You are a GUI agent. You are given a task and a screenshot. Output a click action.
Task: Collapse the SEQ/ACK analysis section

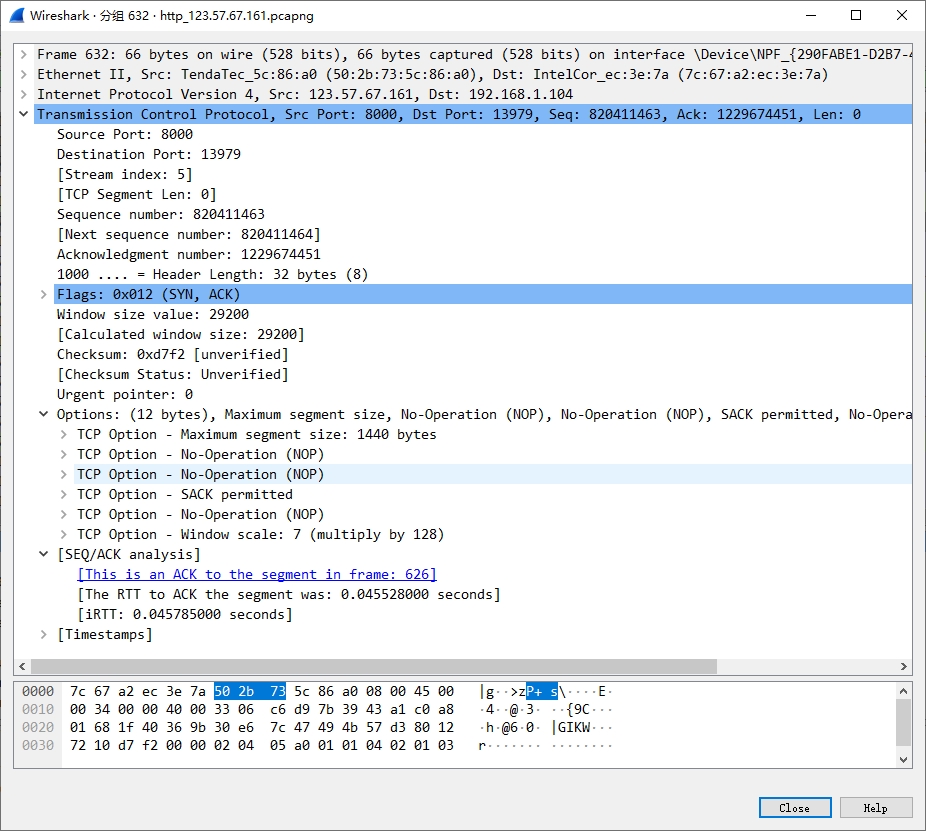point(43,554)
